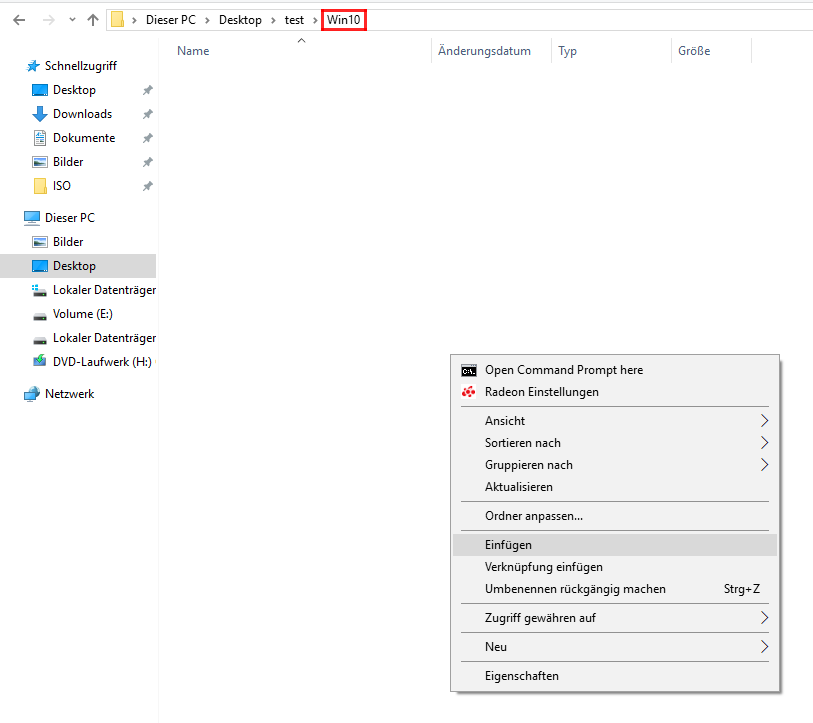Click the Netzwerk globe icon

click(x=32, y=394)
